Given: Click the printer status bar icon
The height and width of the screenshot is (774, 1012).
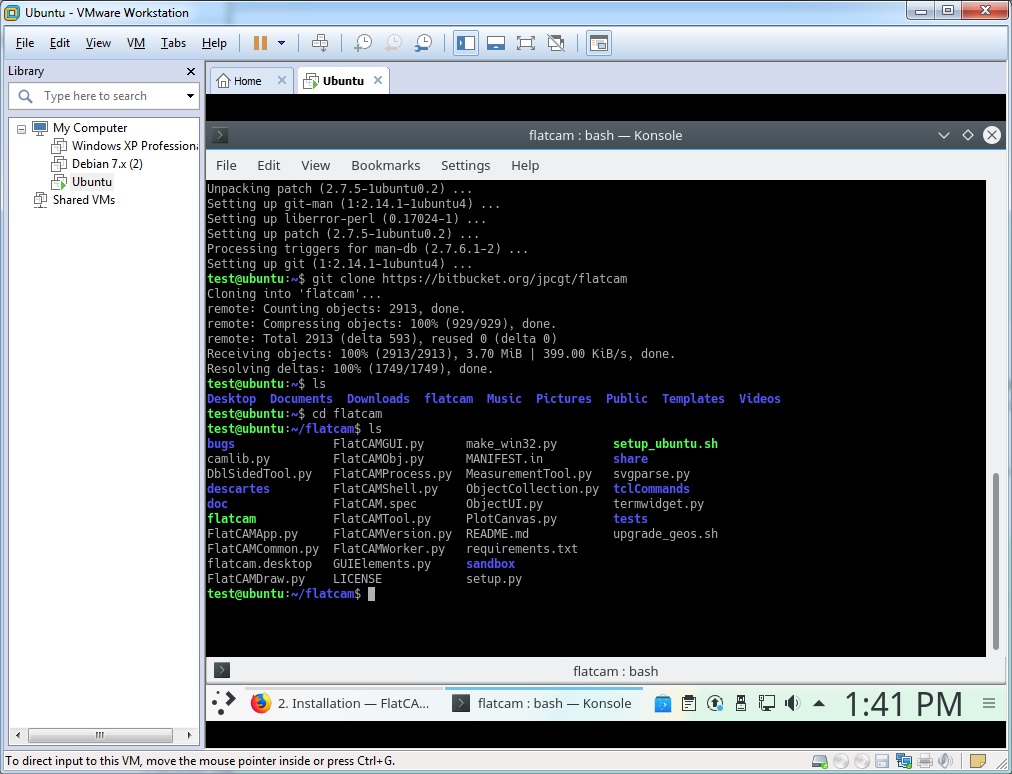Looking at the screenshot, I should pos(925,761).
